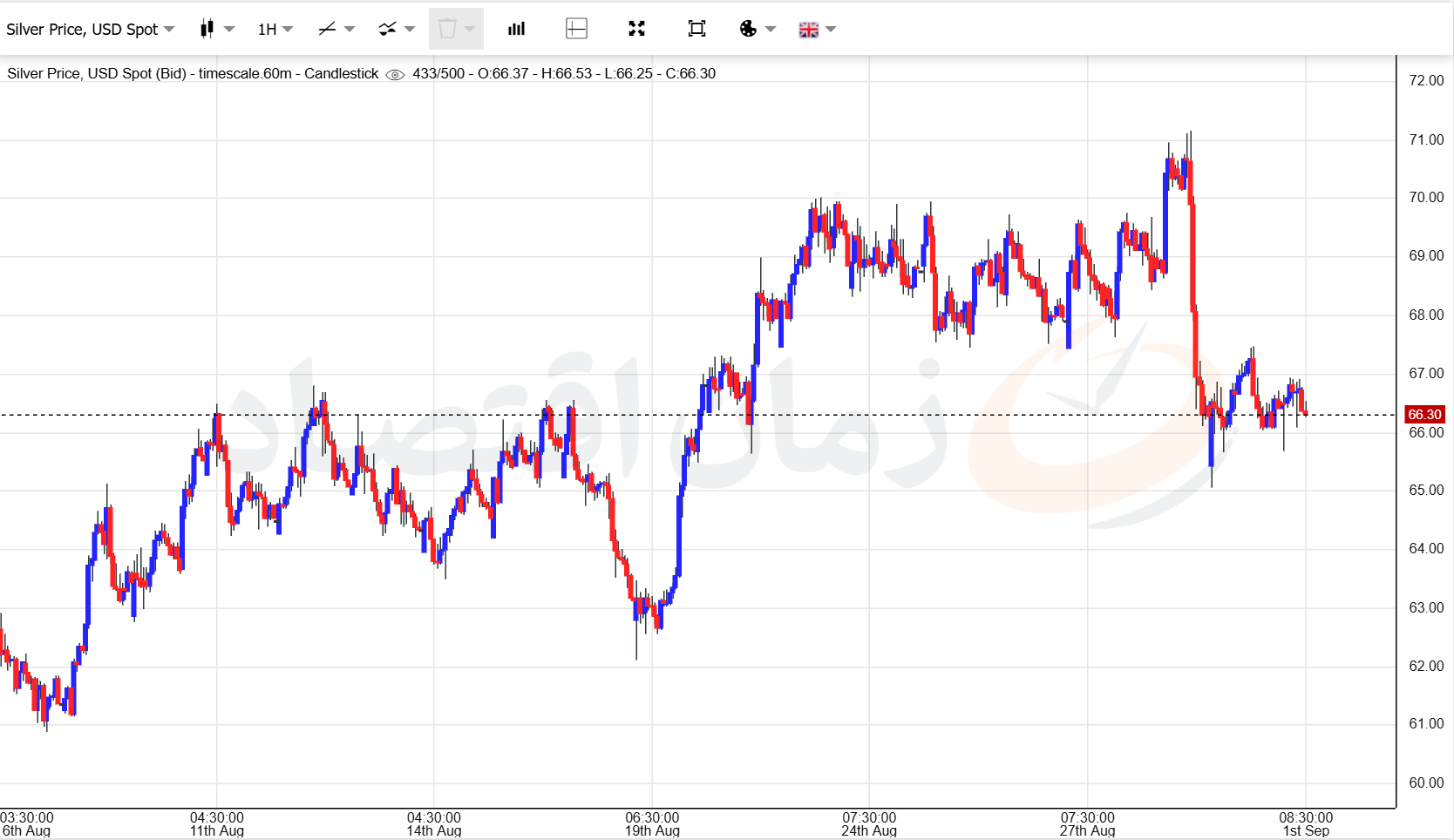The image size is (1454, 840).
Task: Click the UK flag language selector
Action: point(809,30)
